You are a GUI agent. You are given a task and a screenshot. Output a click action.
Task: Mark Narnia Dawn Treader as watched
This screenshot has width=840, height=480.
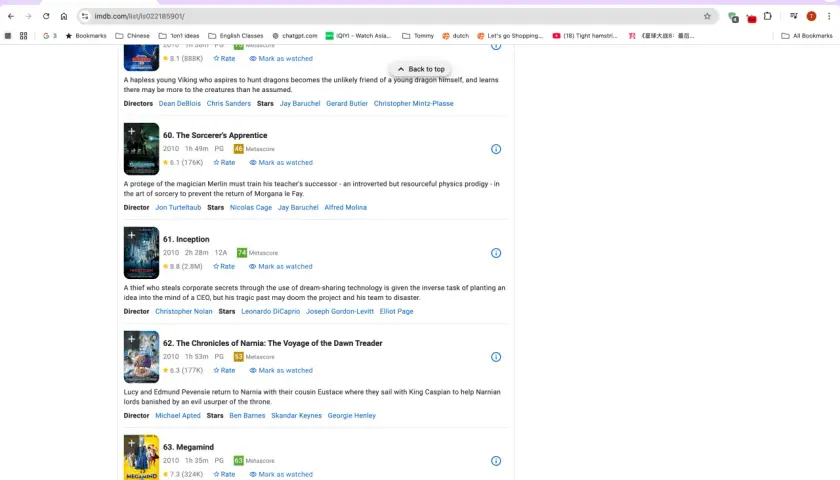(x=281, y=370)
